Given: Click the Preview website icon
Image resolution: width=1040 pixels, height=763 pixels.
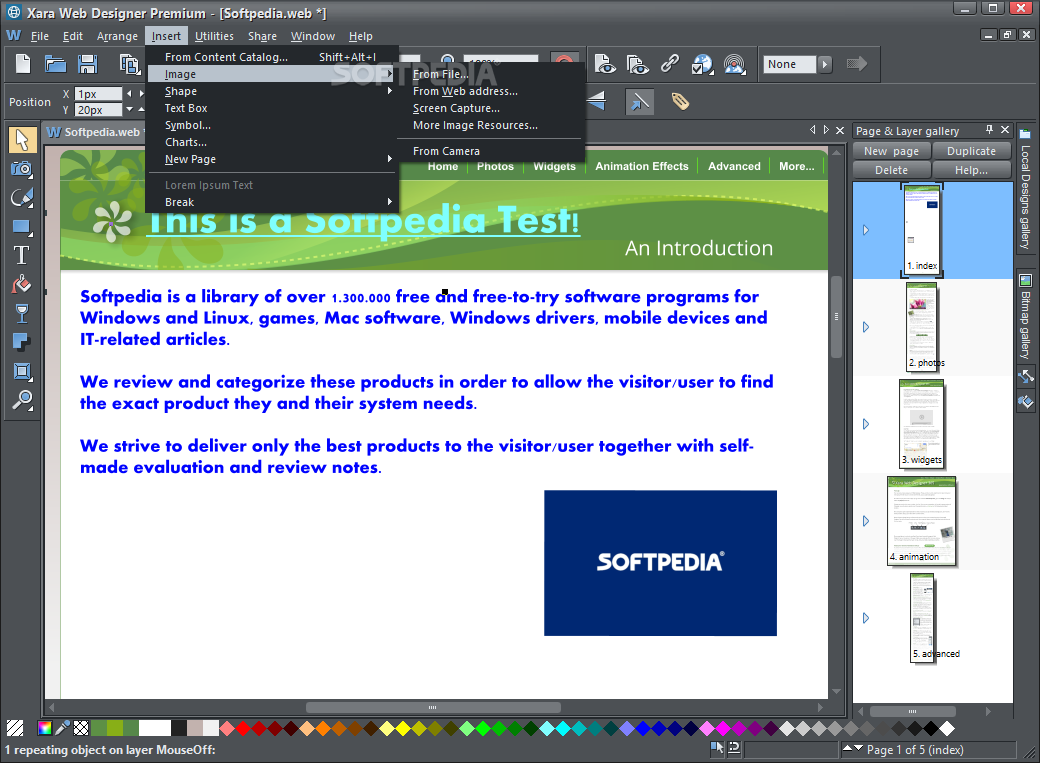Looking at the screenshot, I should [x=637, y=64].
